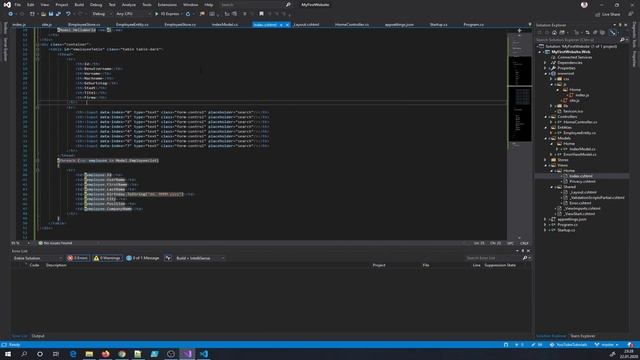Toggle the 0 Warnings filter
640x360 pixels.
pos(107,258)
